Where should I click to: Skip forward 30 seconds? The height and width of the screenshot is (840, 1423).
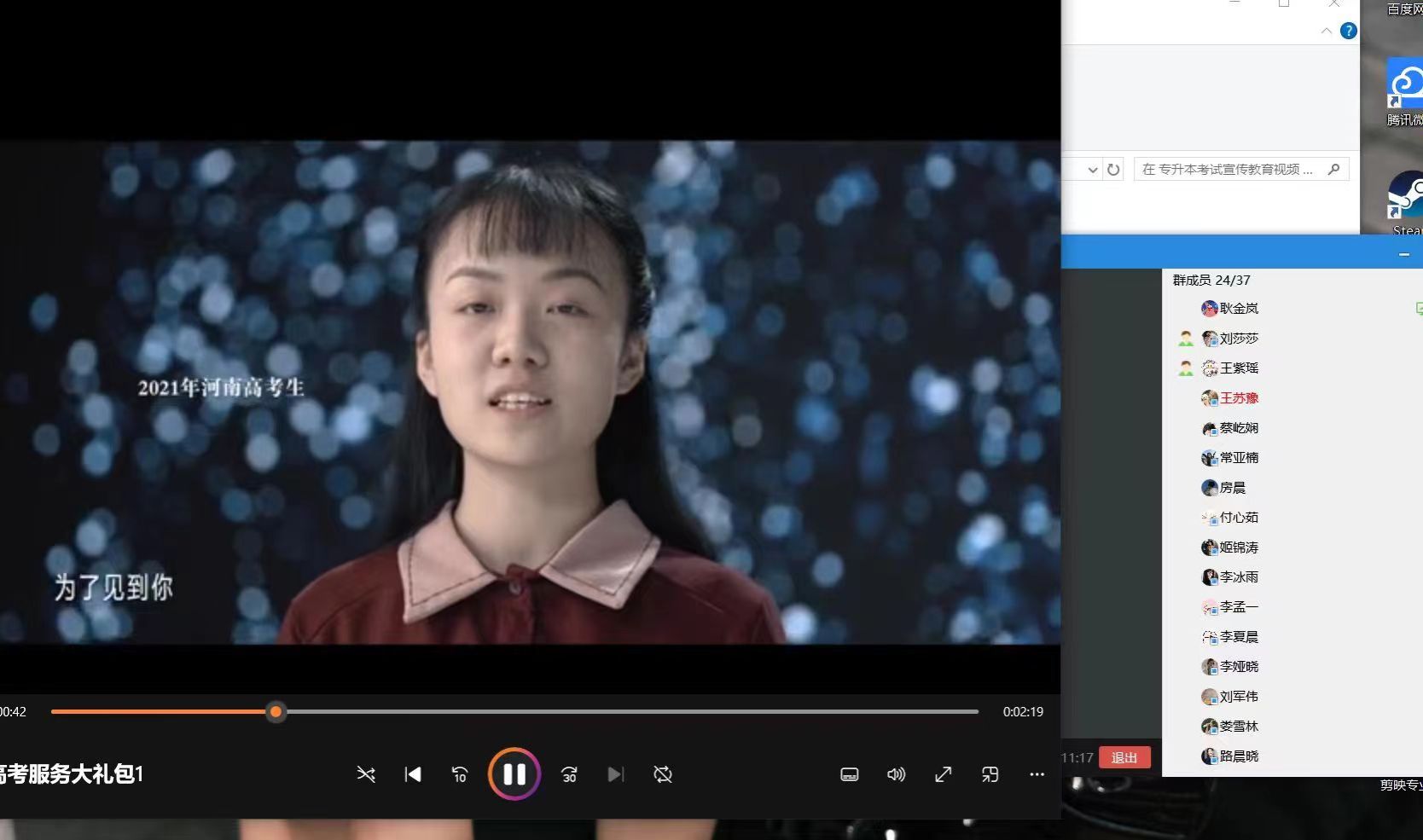point(569,774)
